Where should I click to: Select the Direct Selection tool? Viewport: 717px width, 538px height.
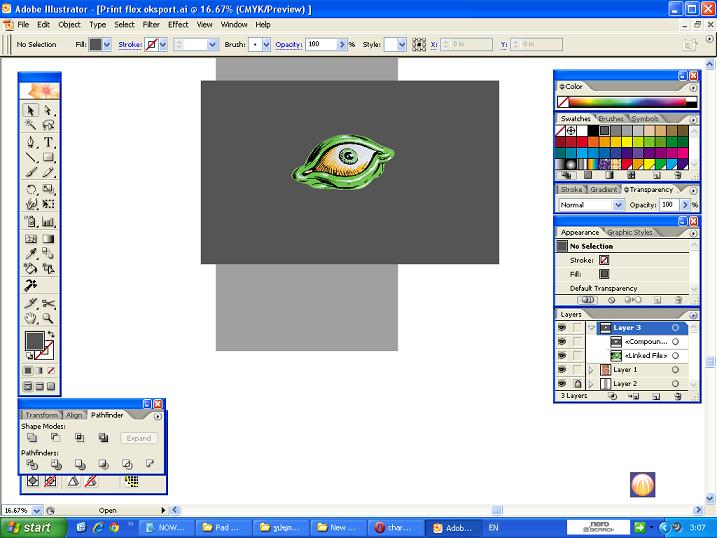[x=48, y=111]
